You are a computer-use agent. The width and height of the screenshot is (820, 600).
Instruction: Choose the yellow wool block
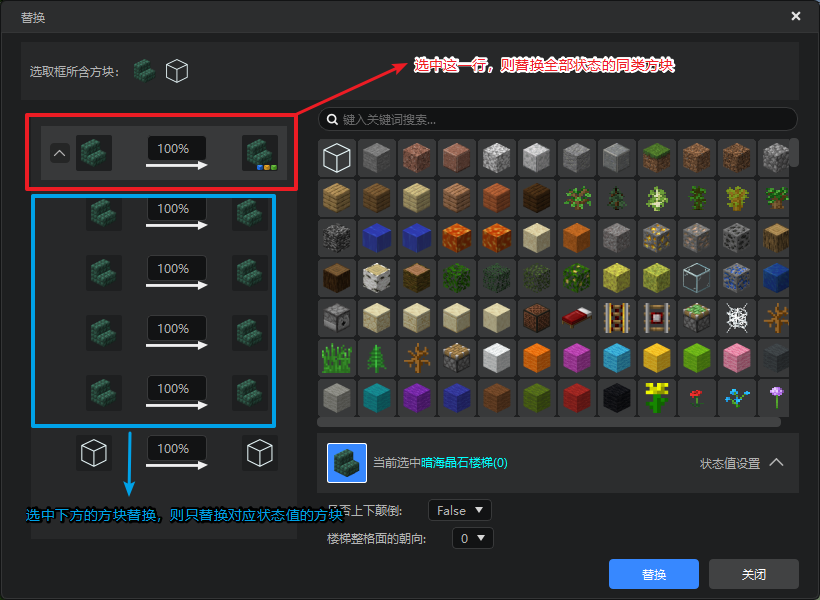(x=656, y=358)
